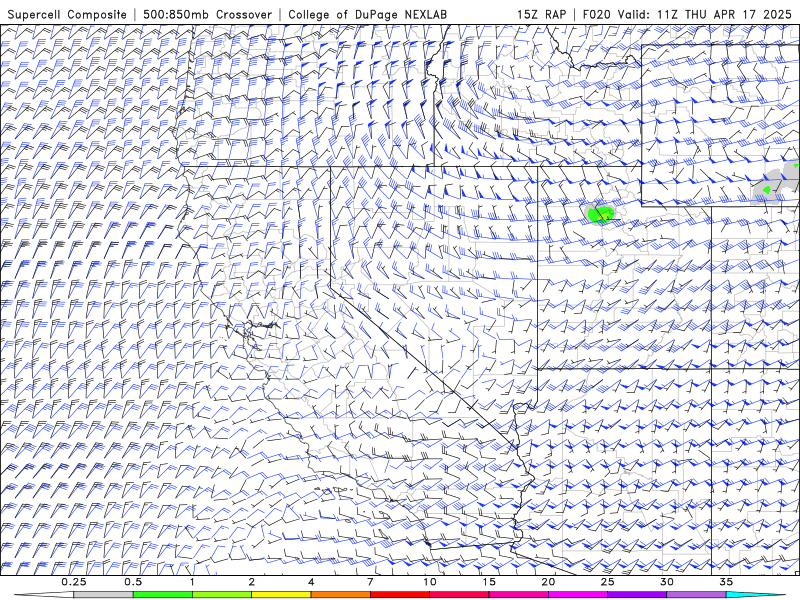Click the '35' colorbar label

pos(726,582)
